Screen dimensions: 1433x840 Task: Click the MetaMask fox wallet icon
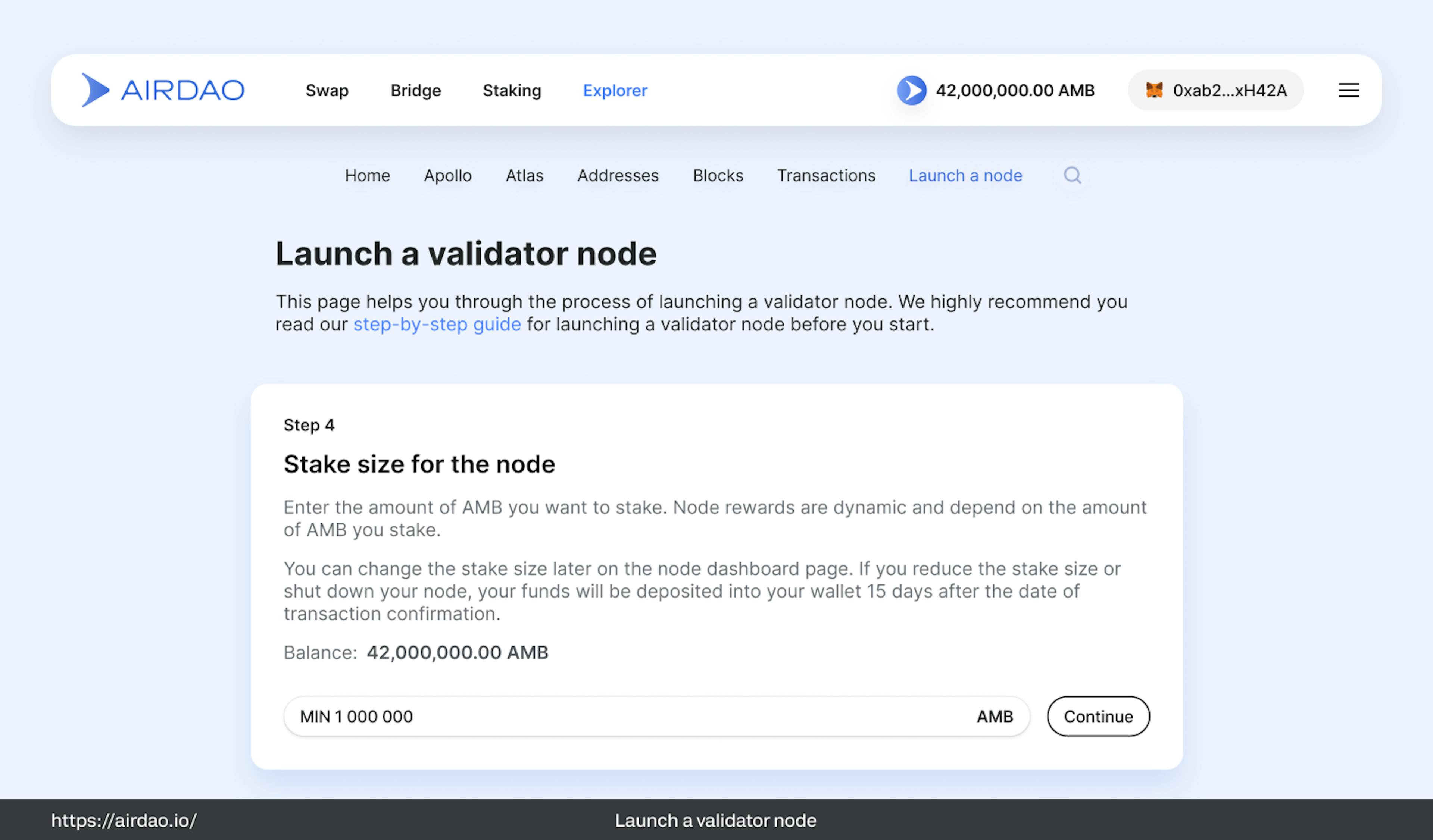(x=1154, y=90)
